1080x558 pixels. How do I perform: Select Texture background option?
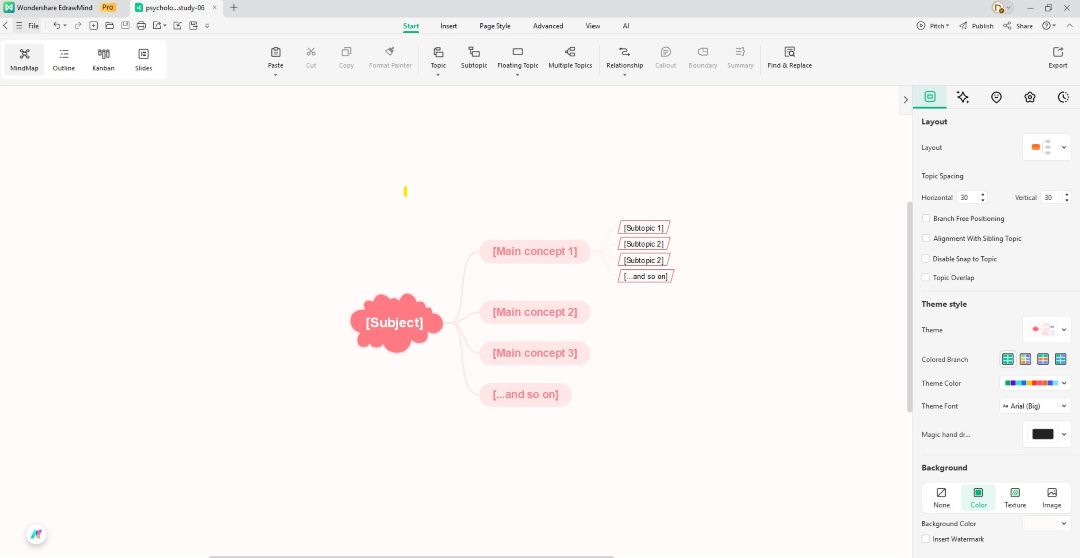click(x=1015, y=497)
